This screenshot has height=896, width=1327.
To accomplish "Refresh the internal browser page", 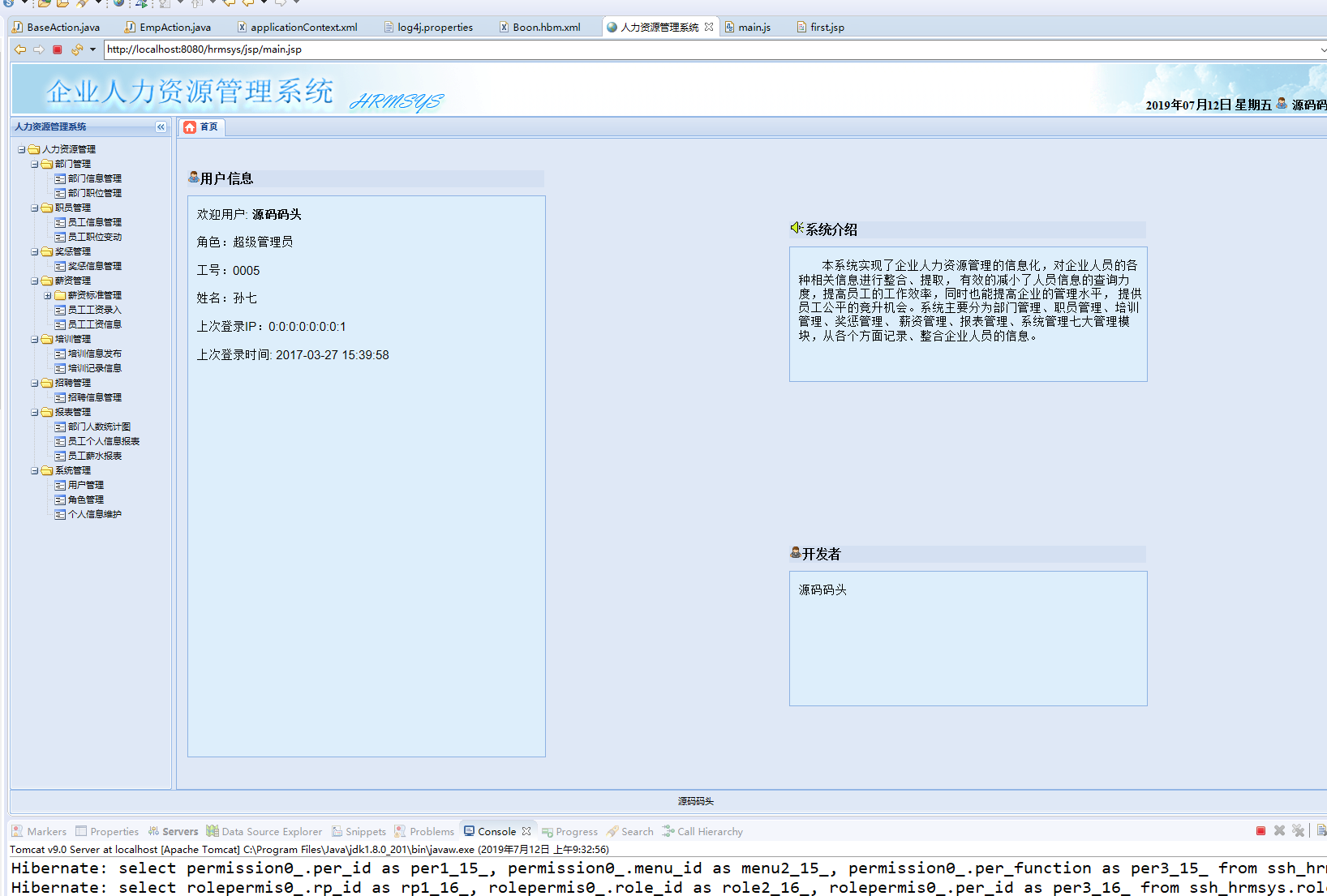I will pos(77,49).
